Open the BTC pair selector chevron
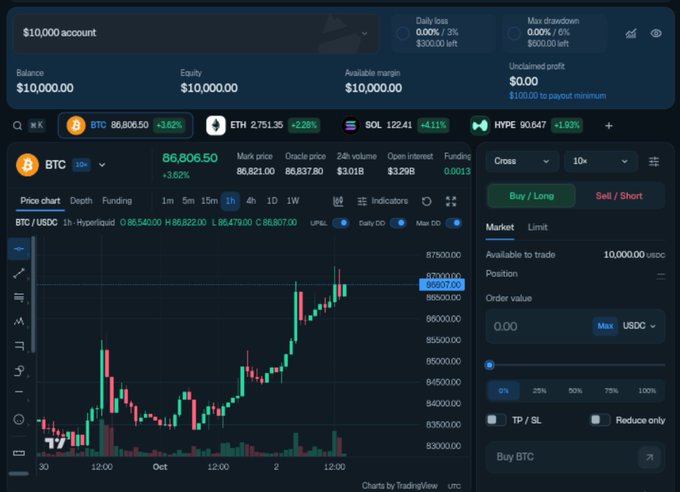The width and height of the screenshot is (680, 492). (x=102, y=165)
